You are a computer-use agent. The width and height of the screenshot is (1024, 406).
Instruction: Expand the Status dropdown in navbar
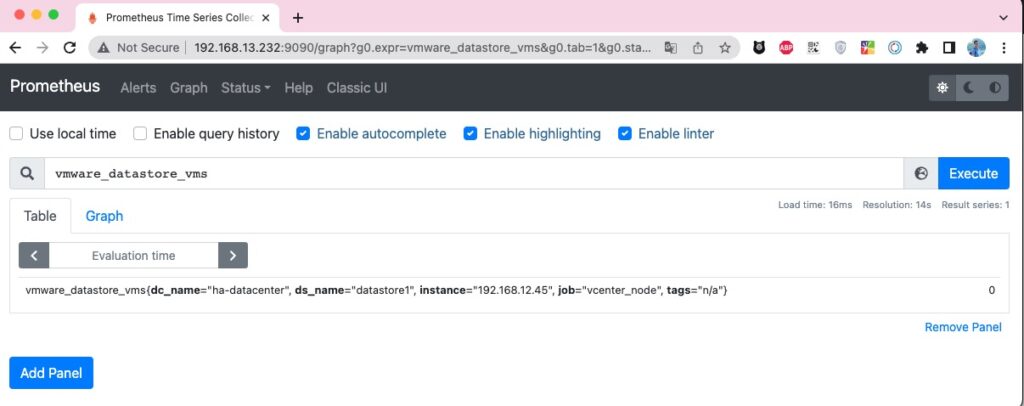click(x=246, y=87)
